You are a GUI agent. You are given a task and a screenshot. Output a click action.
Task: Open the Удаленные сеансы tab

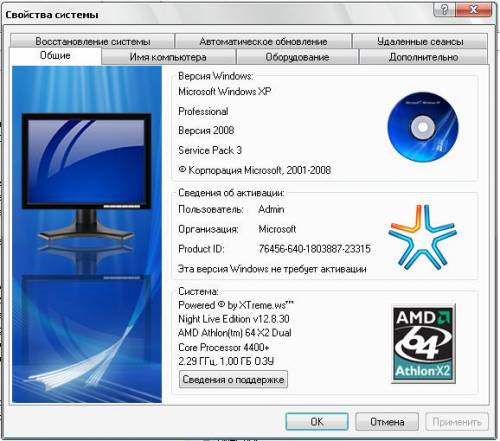[x=420, y=41]
